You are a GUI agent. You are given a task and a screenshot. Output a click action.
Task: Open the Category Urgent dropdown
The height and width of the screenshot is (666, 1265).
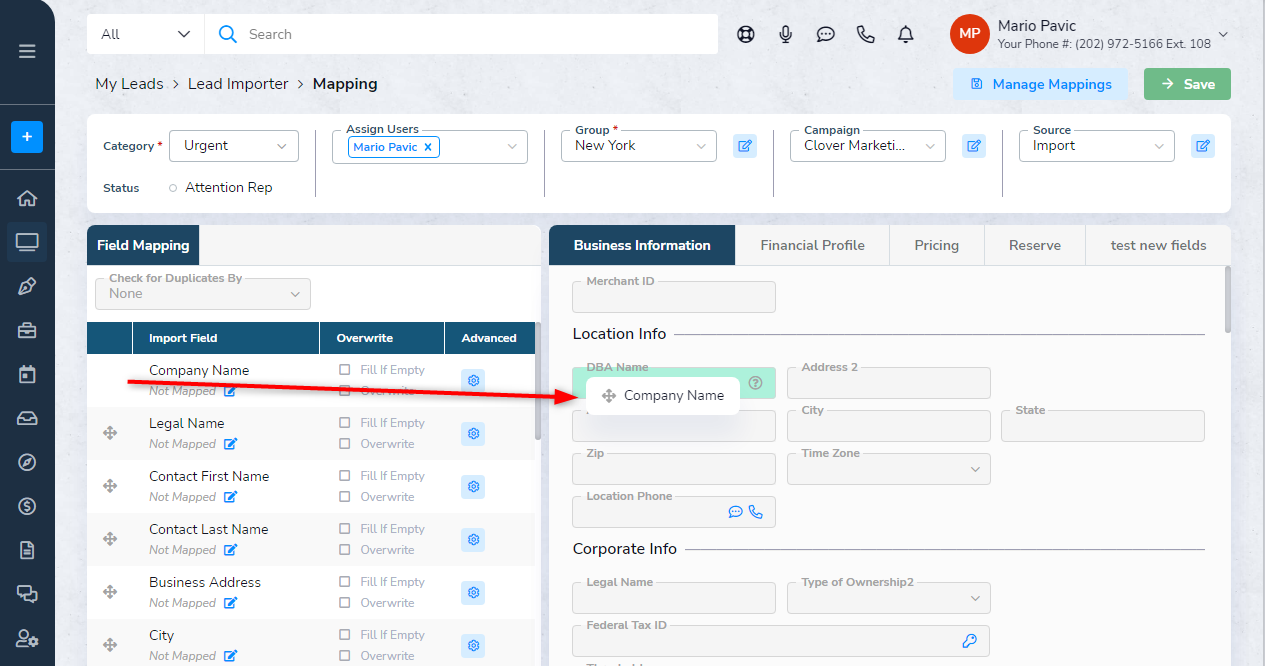234,146
